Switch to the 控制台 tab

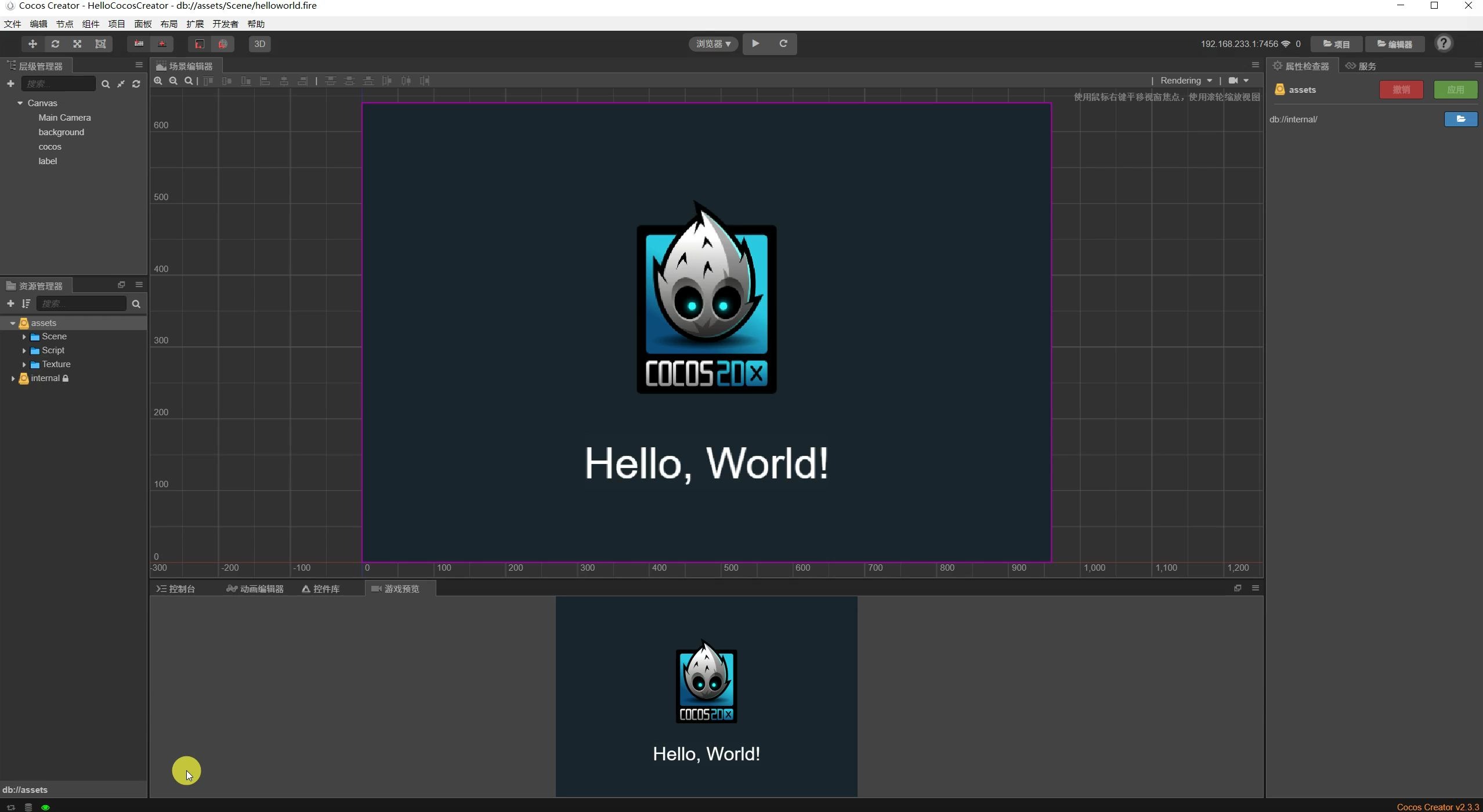(176, 589)
